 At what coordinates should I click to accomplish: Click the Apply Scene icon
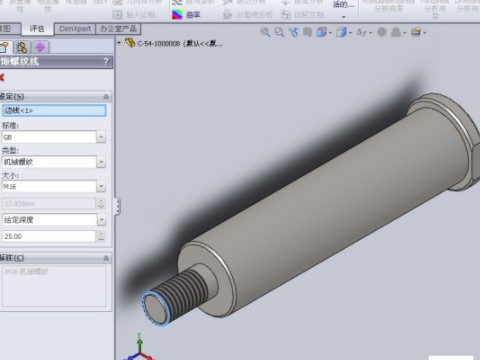[396, 32]
